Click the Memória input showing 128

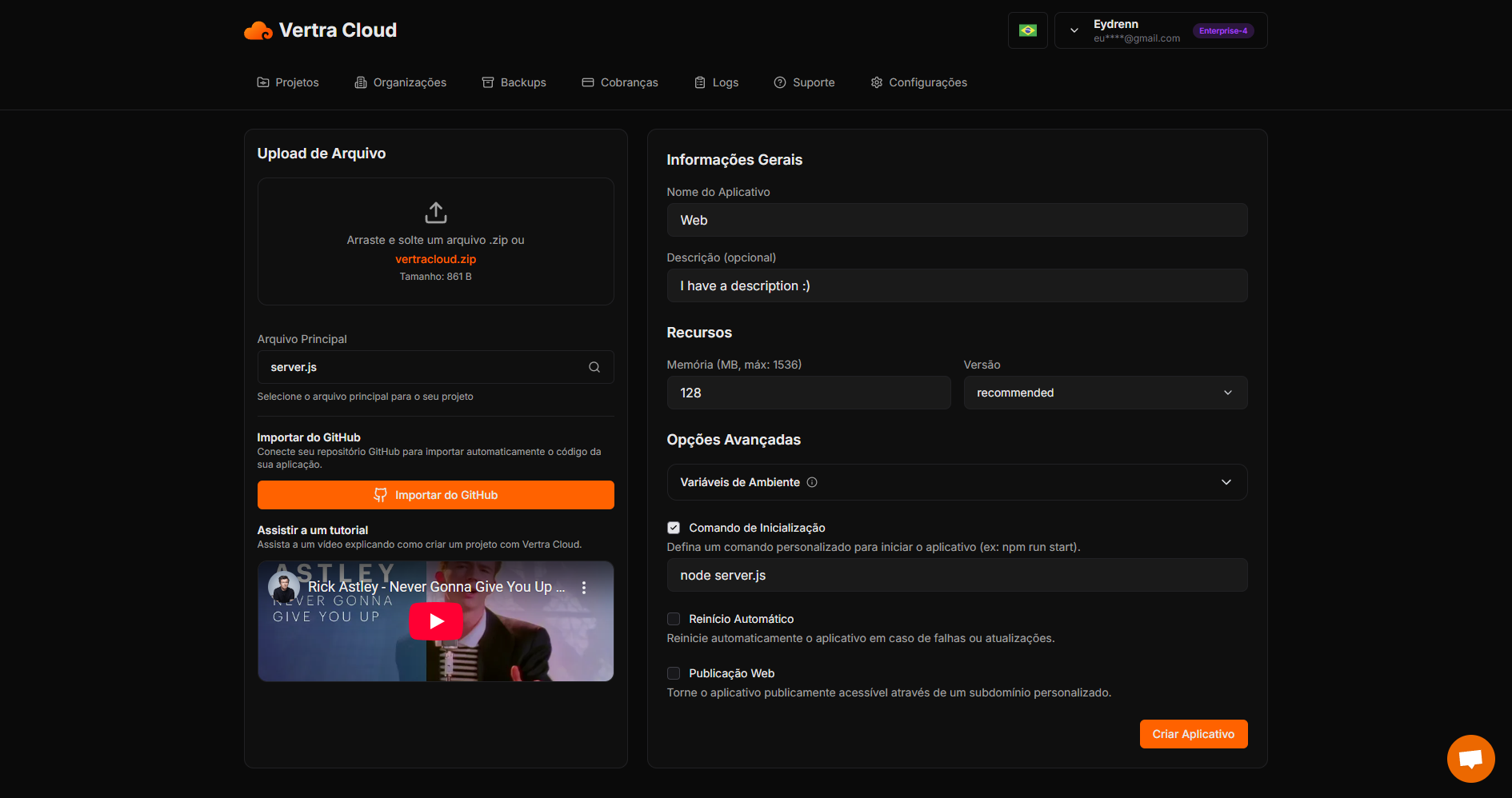coord(809,393)
